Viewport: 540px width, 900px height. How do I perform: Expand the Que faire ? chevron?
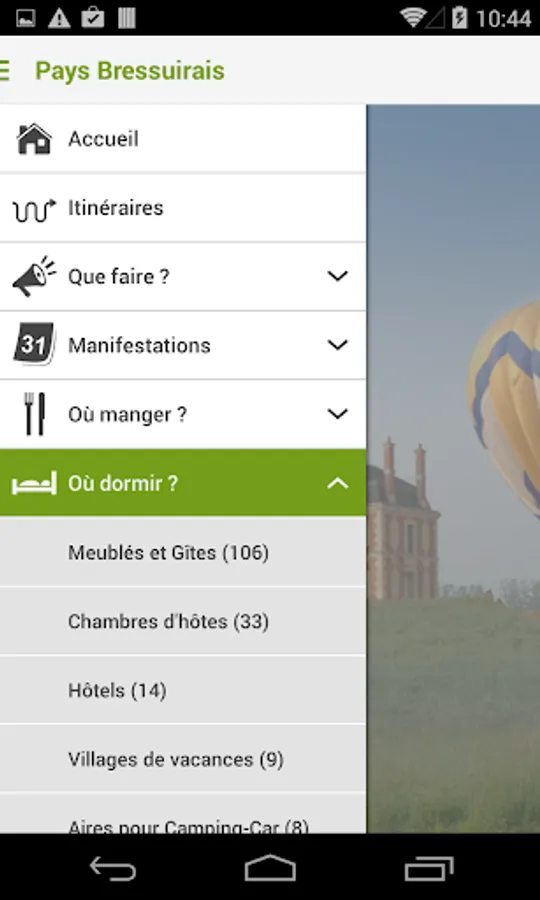tap(337, 276)
